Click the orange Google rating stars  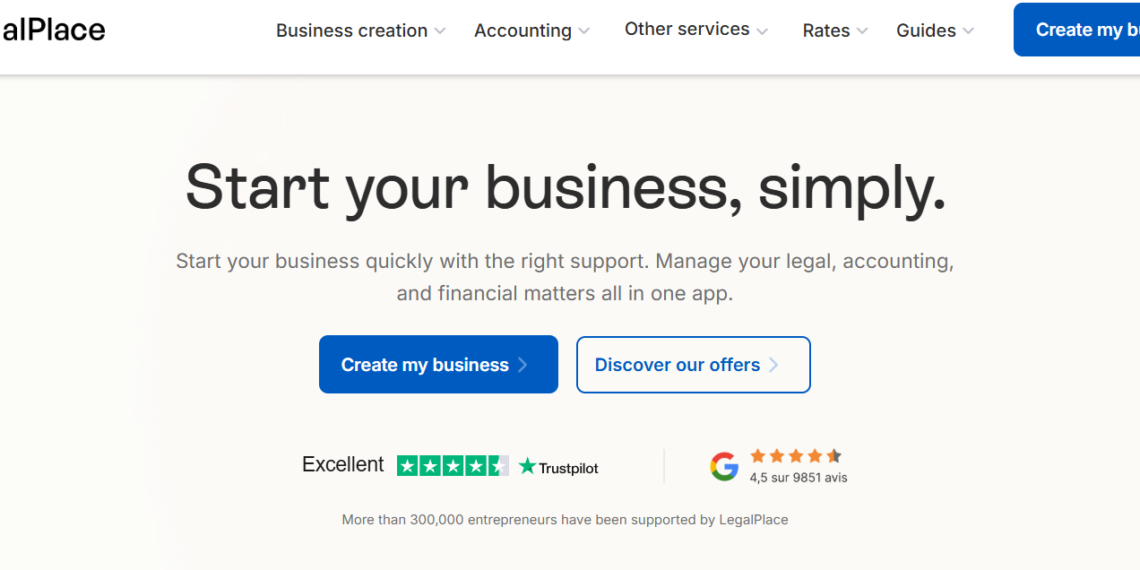pos(796,456)
